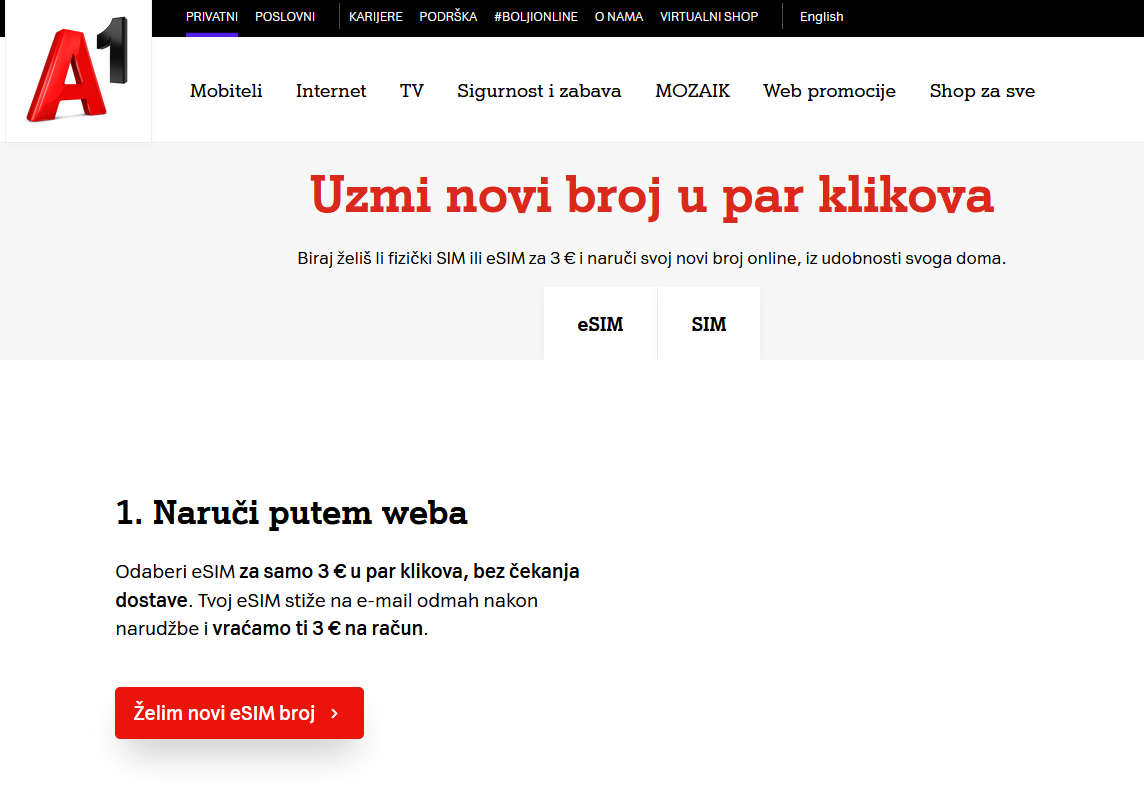Open the KARIJERE link
Viewport: 1144px width, 808px height.
point(376,17)
